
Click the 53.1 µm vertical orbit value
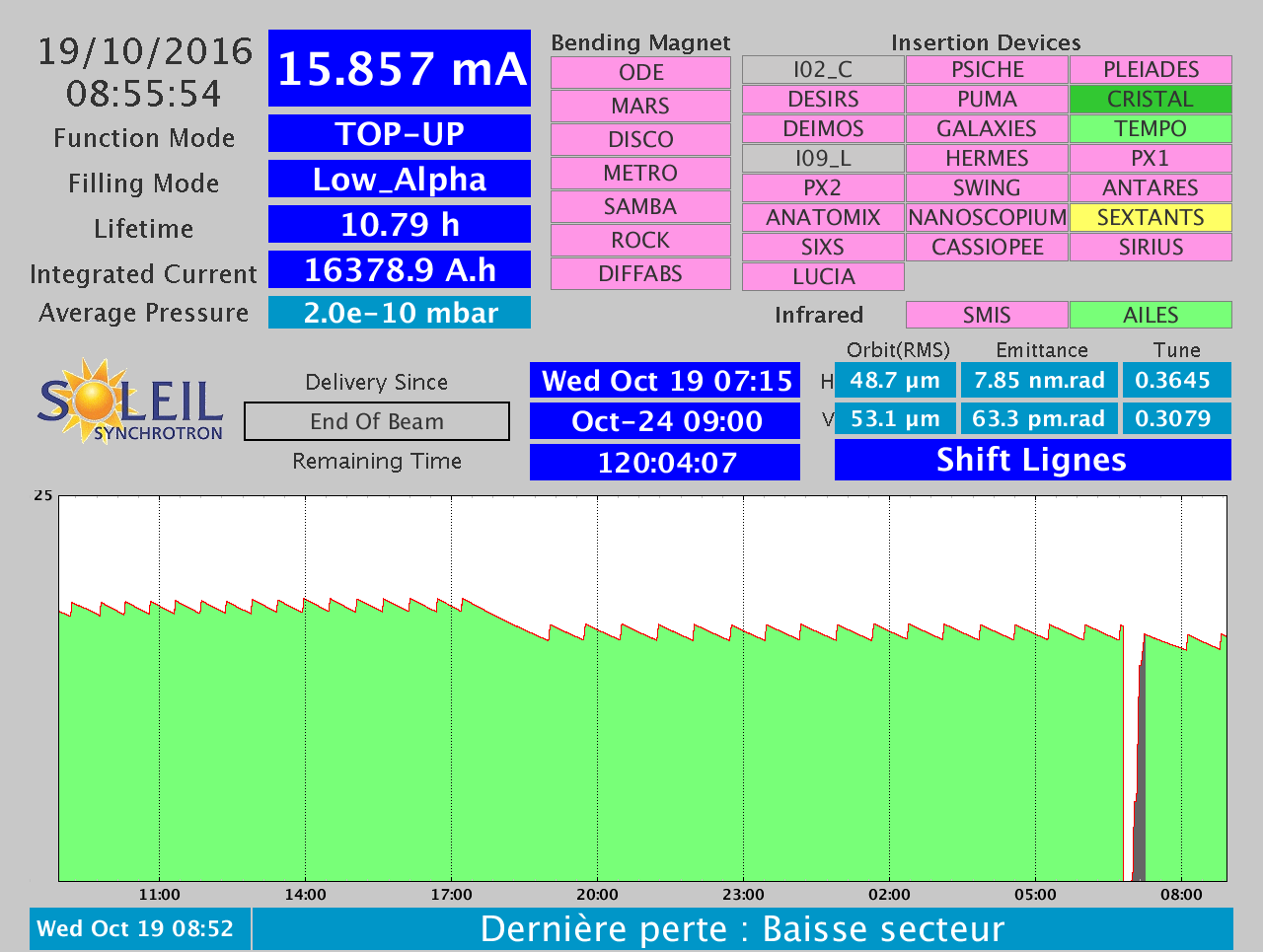tap(895, 418)
